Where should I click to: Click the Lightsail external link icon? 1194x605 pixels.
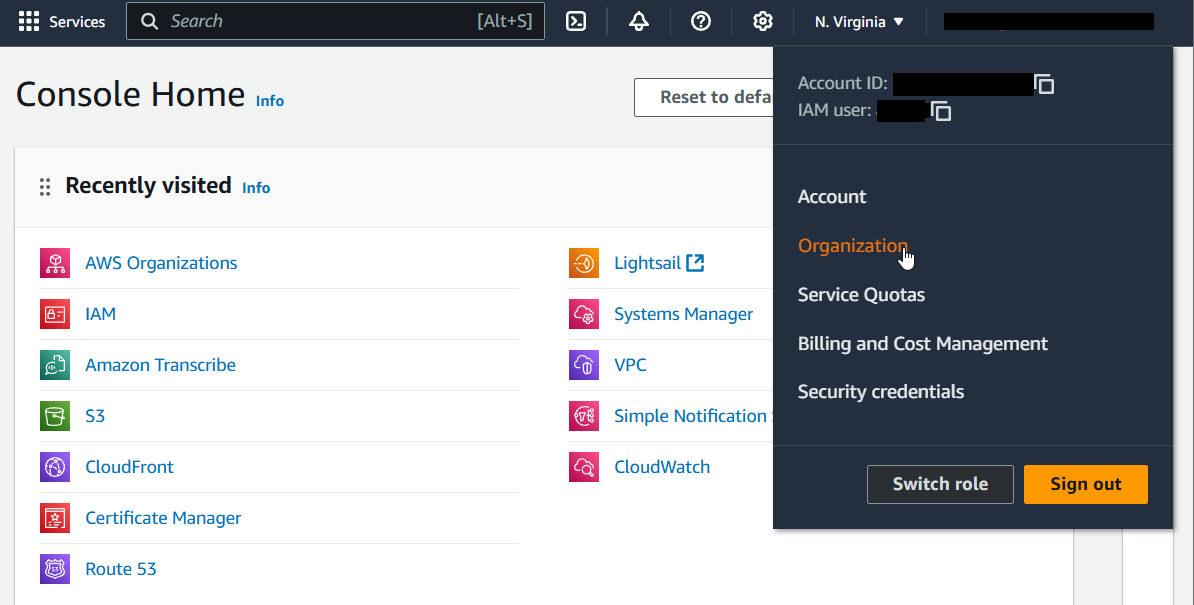point(695,263)
